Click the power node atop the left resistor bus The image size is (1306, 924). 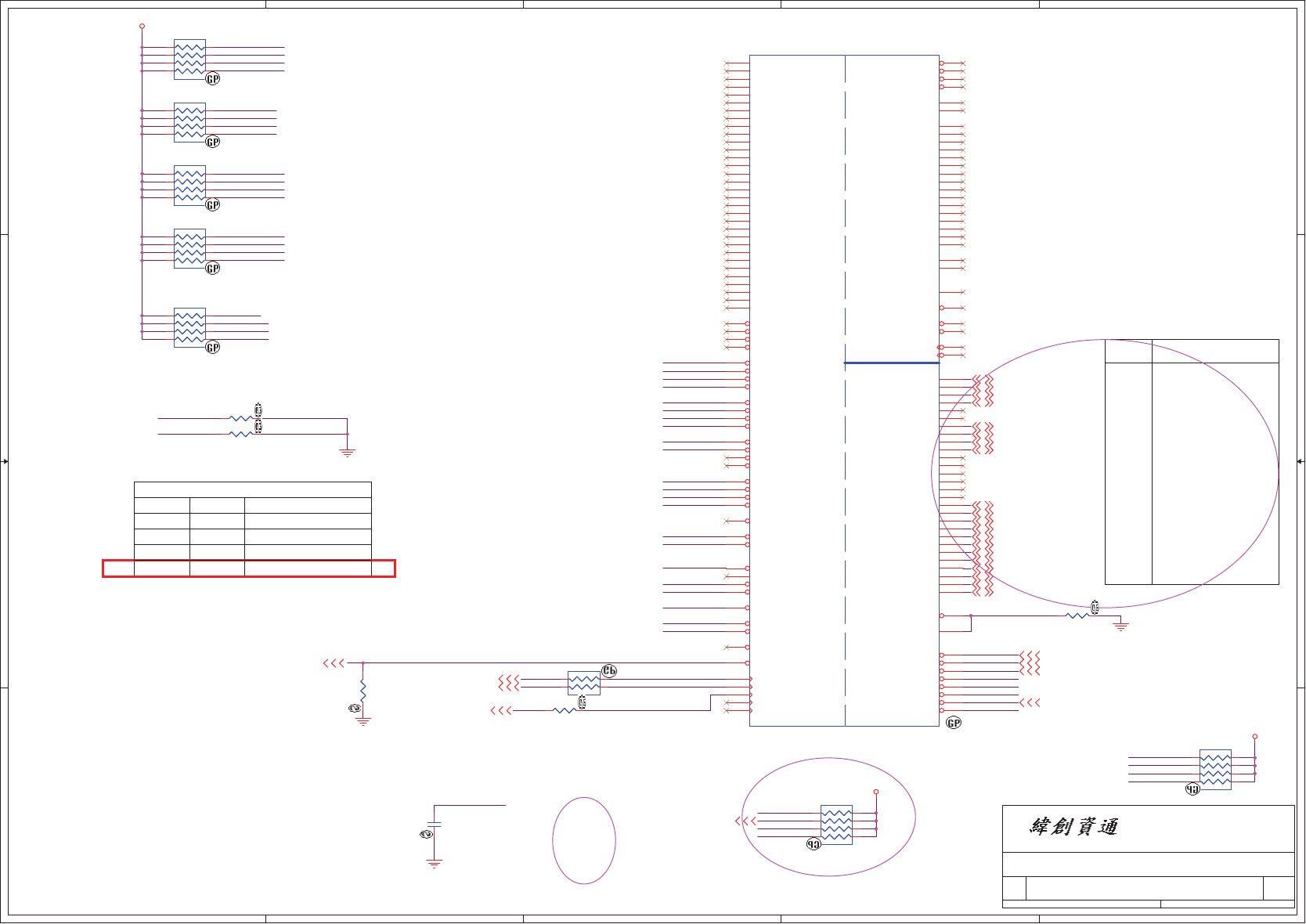pyautogui.click(x=142, y=26)
